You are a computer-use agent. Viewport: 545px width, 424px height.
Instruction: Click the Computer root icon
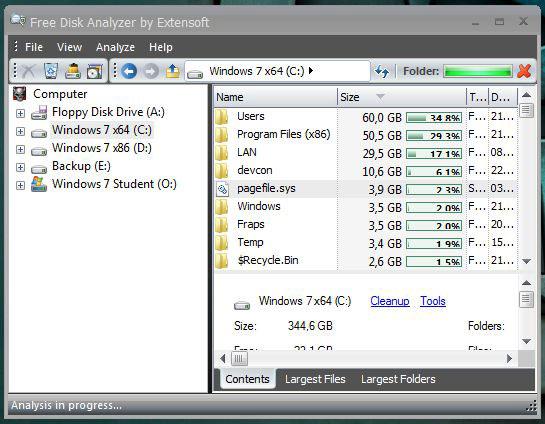click(19, 94)
